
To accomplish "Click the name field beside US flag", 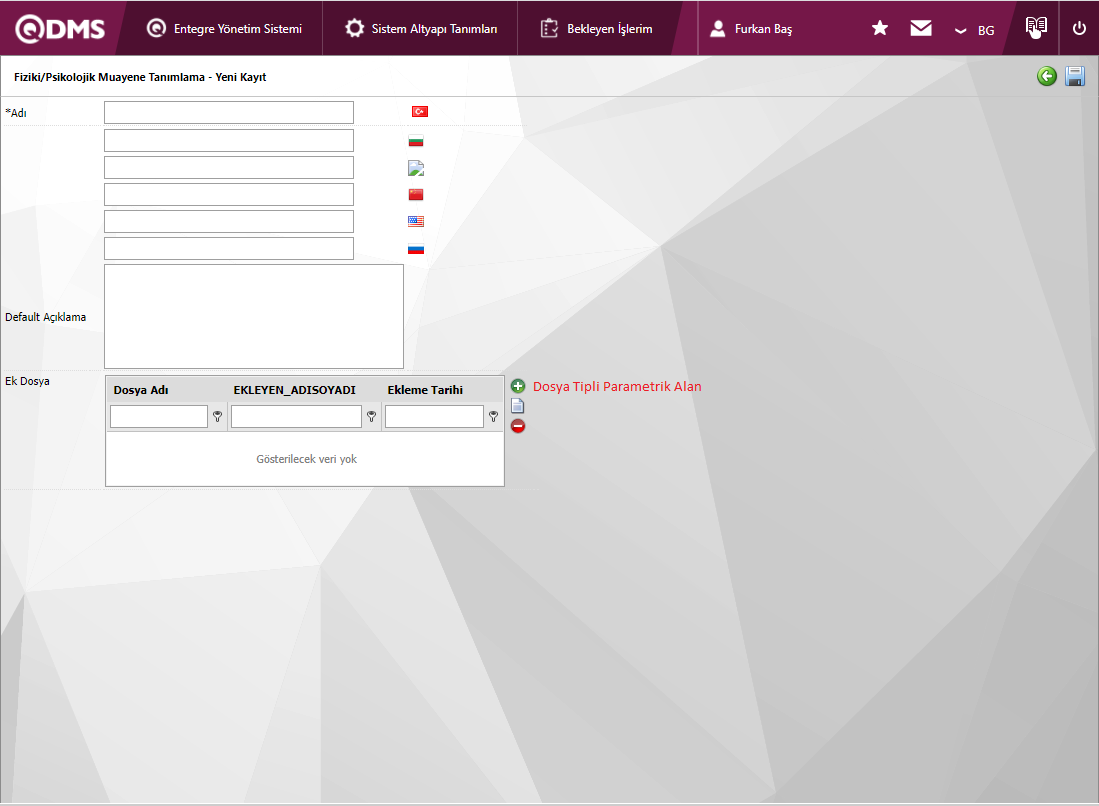I will click(228, 221).
